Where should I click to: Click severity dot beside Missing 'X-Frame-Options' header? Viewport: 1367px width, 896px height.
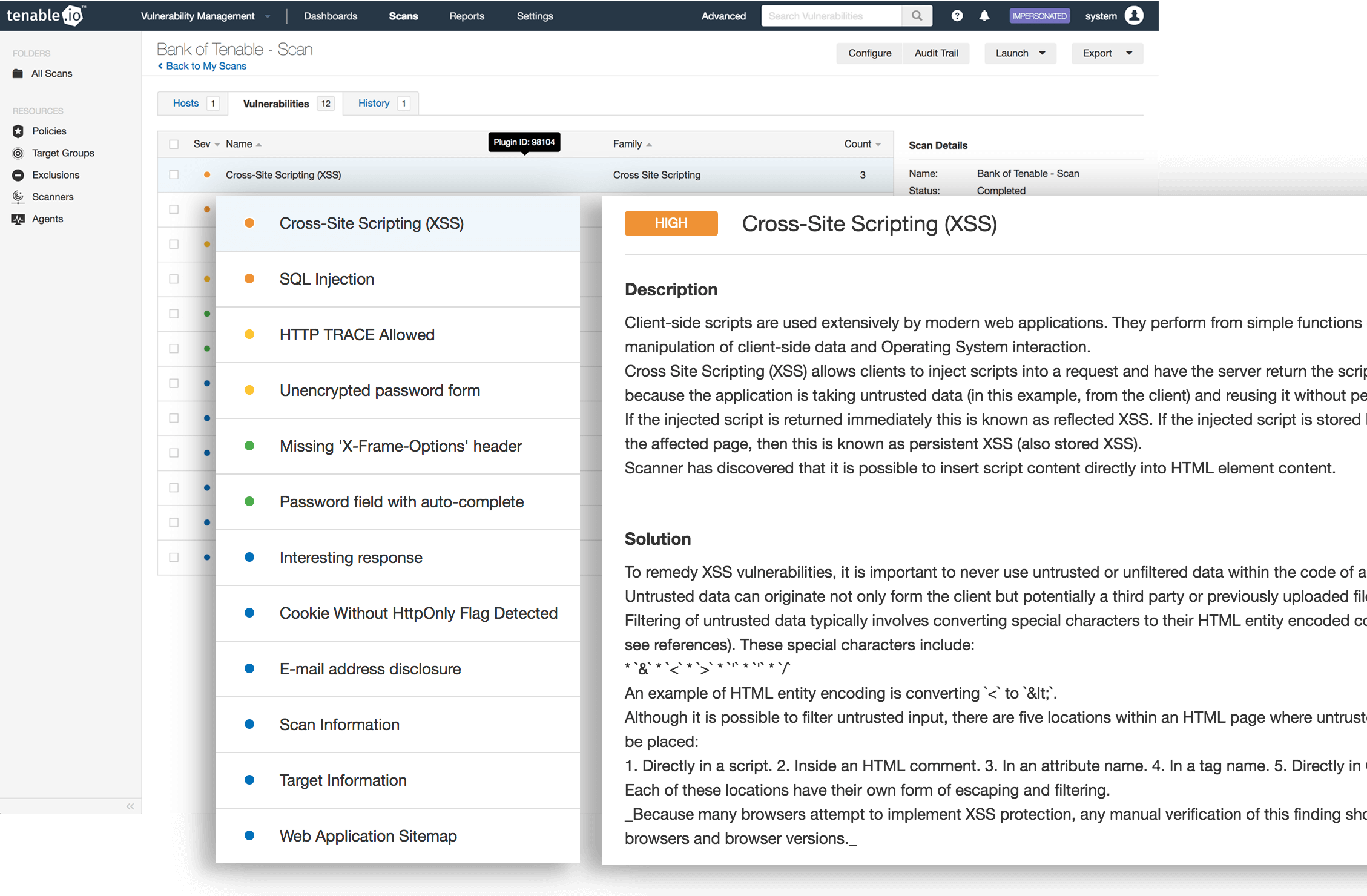point(249,446)
